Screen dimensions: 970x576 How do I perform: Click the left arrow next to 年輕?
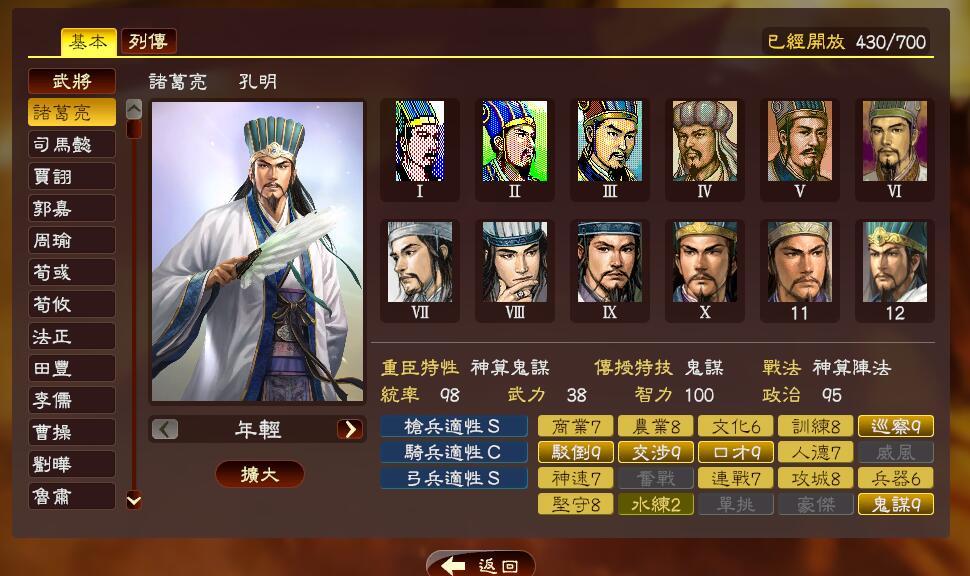click(x=165, y=429)
